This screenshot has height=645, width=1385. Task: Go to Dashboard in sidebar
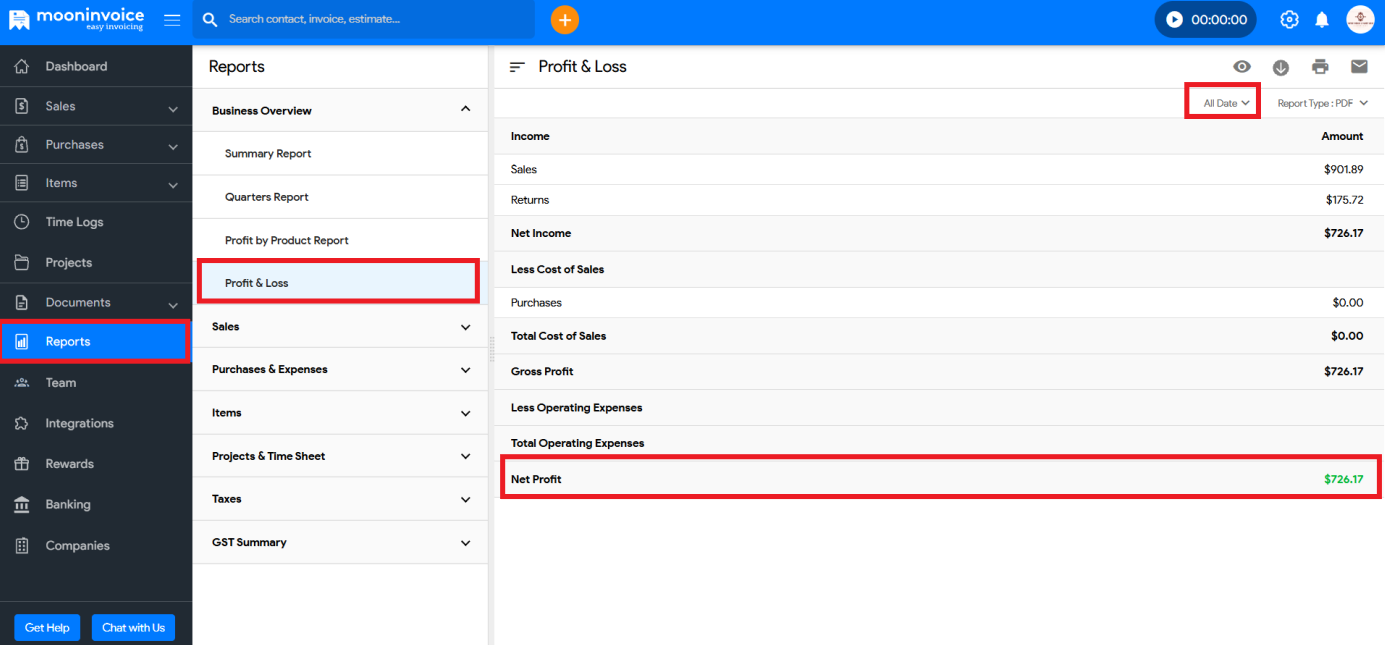[96, 66]
